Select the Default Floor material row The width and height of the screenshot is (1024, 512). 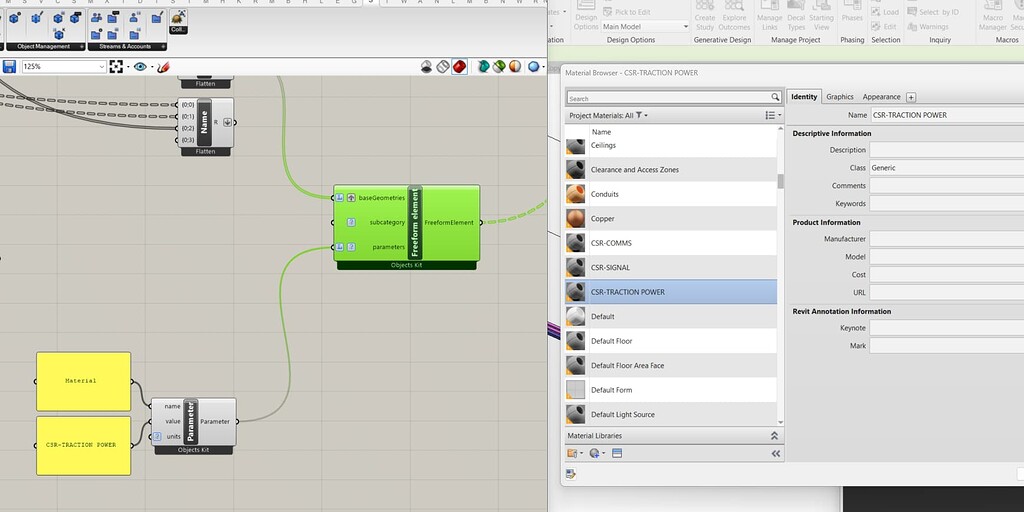point(671,341)
